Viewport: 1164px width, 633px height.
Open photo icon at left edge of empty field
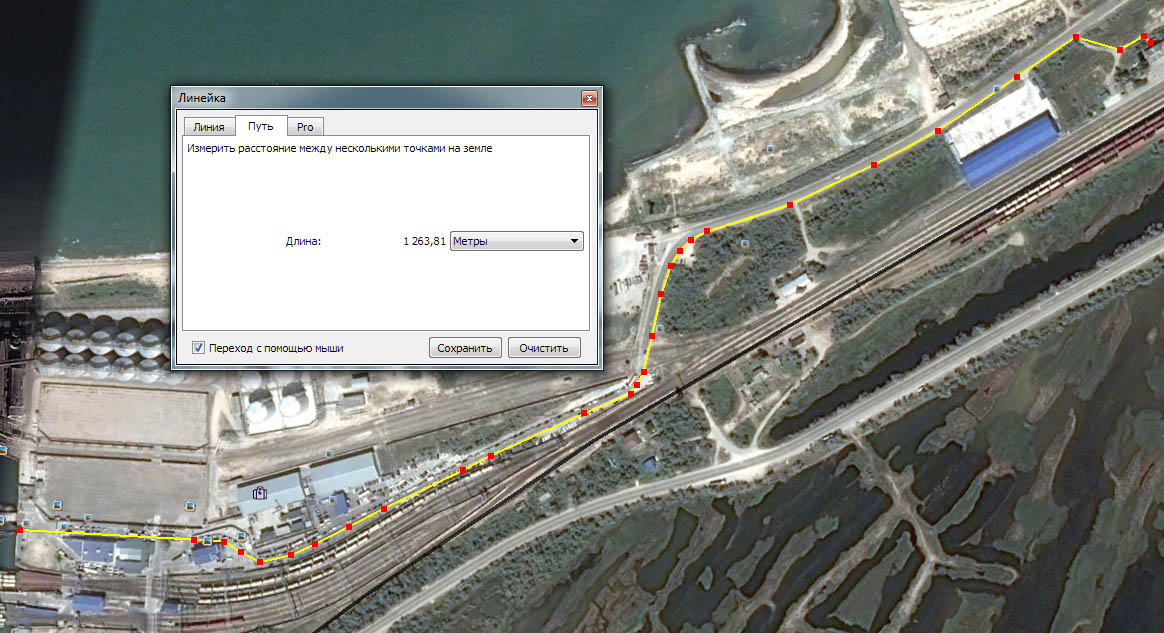click(56, 504)
